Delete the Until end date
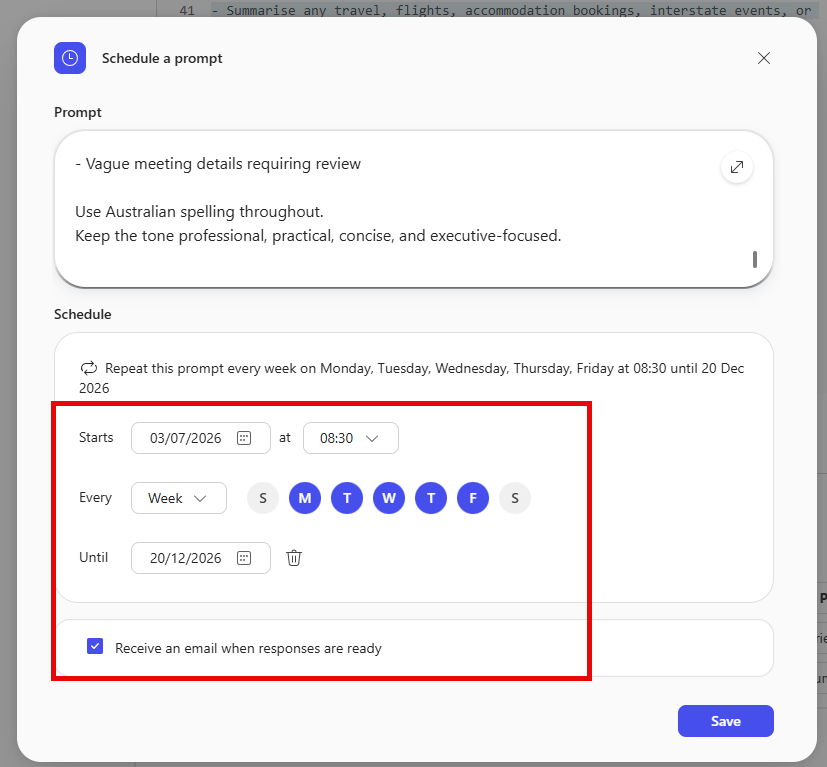This screenshot has height=767, width=827. click(294, 558)
